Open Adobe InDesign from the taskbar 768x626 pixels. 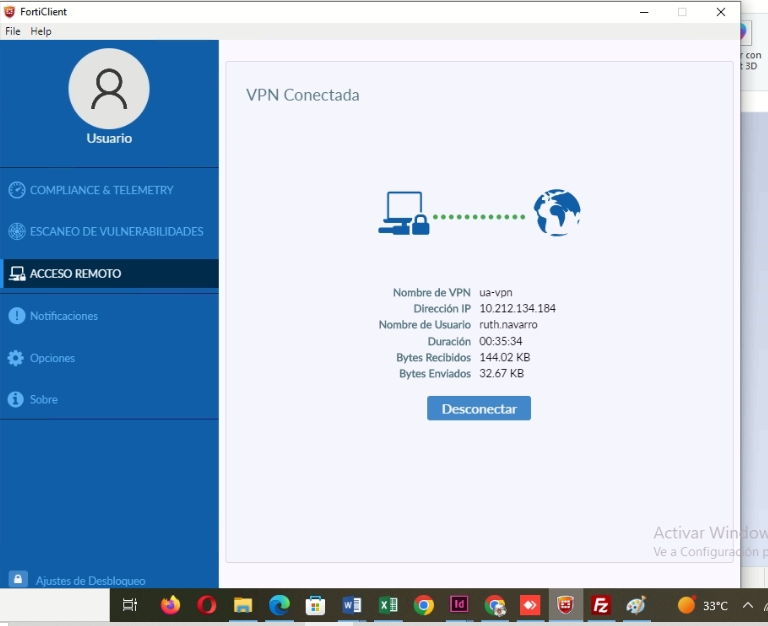(x=459, y=604)
